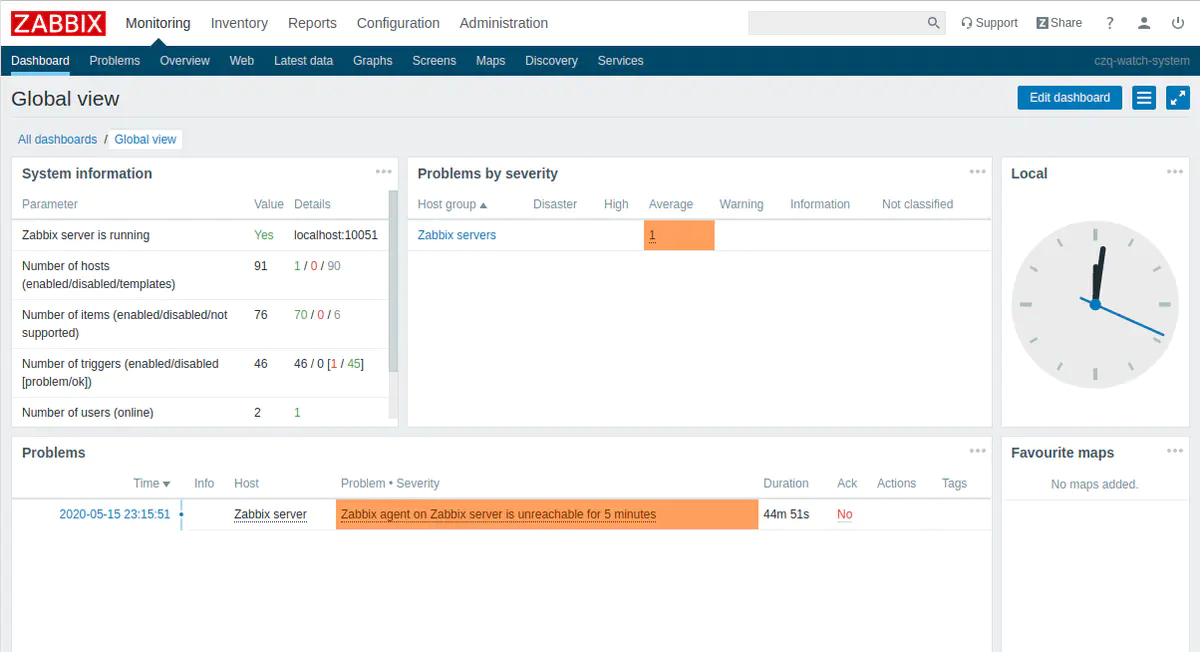This screenshot has height=652, width=1200.
Task: Sort by Host group column header
Action: coord(452,204)
